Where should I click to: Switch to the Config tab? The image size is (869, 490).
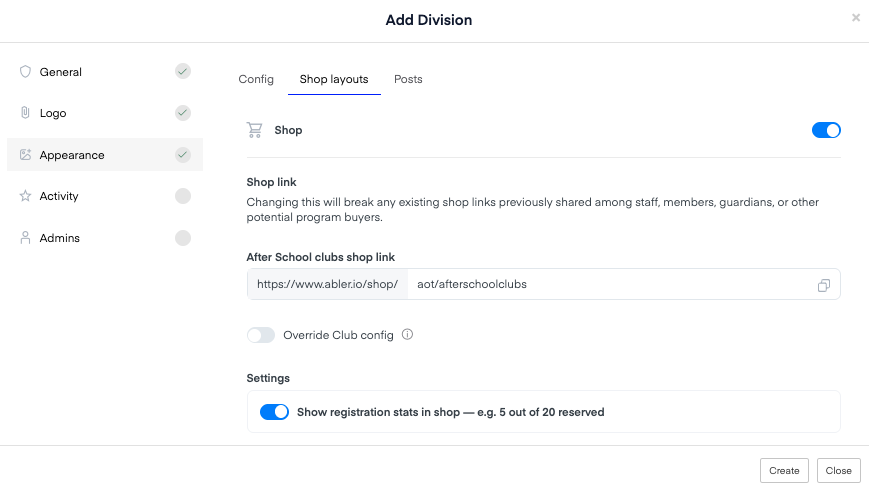pyautogui.click(x=256, y=79)
